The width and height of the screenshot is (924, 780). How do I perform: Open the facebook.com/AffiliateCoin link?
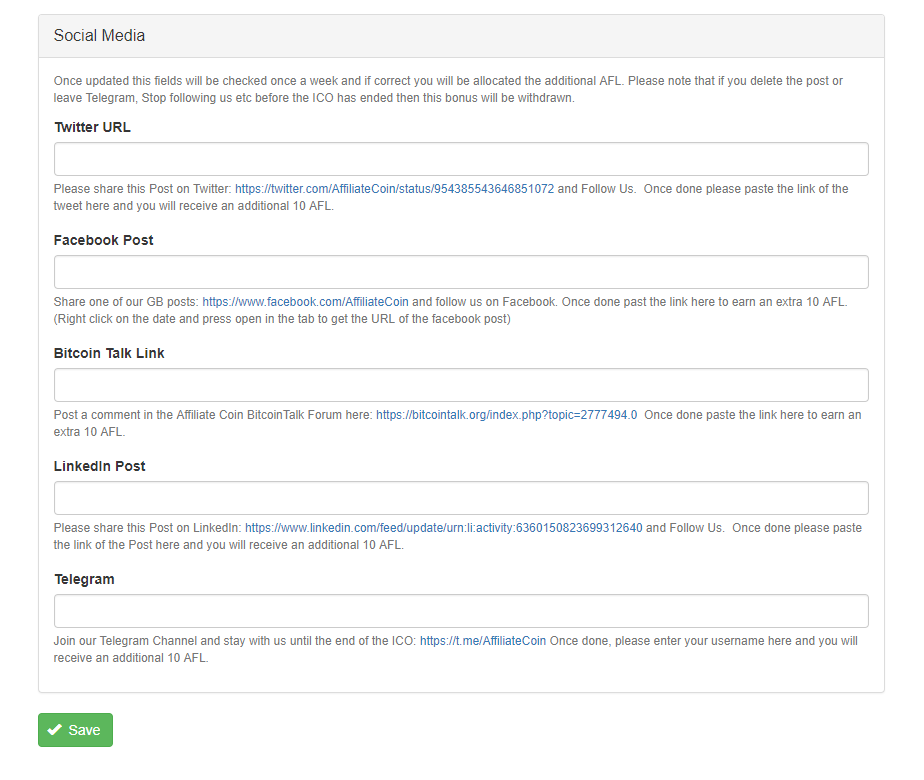[305, 302]
